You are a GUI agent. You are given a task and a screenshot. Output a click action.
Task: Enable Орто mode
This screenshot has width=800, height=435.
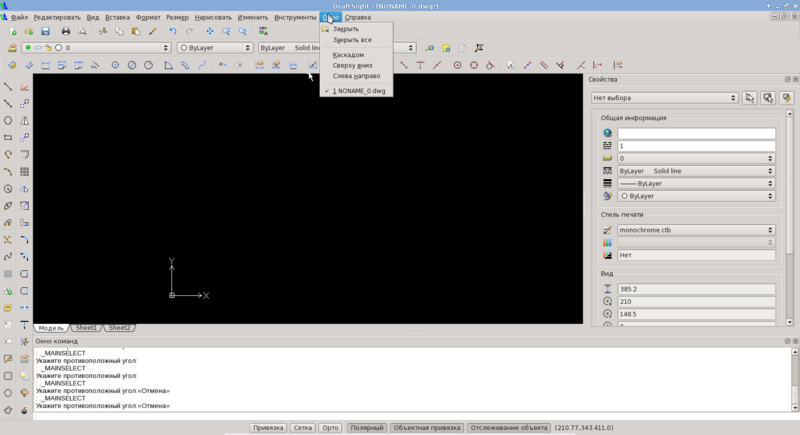[330, 428]
